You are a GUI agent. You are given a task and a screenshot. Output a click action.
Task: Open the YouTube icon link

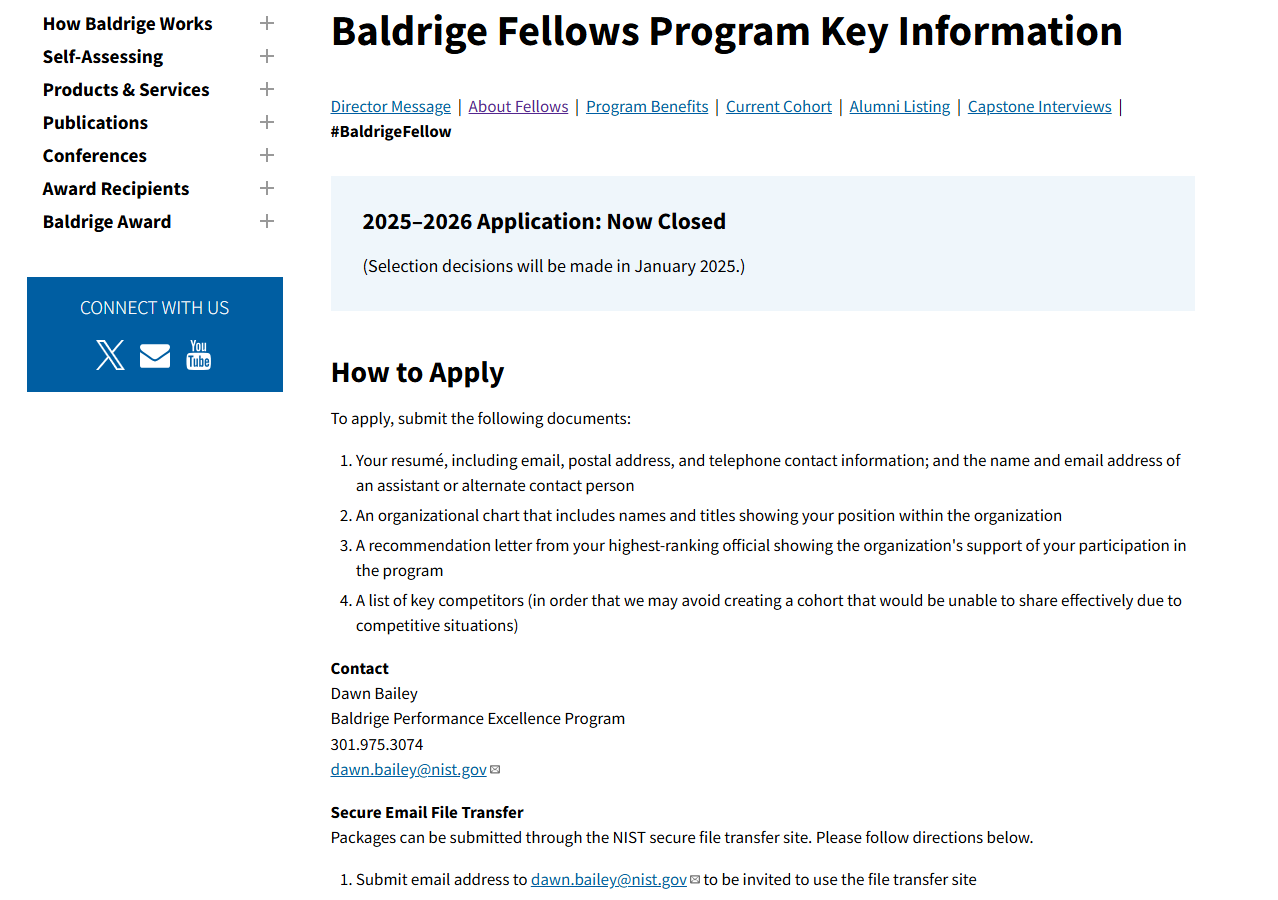(198, 355)
